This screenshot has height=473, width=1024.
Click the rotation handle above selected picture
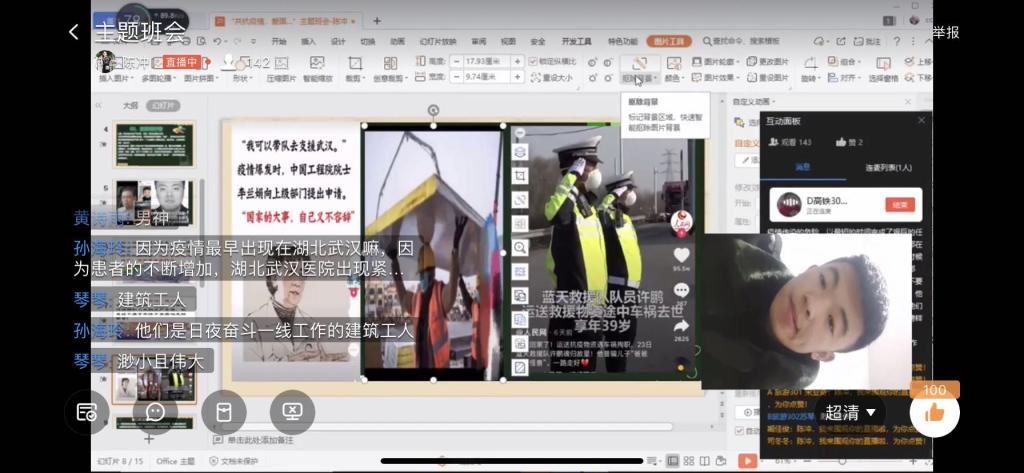tap(432, 111)
